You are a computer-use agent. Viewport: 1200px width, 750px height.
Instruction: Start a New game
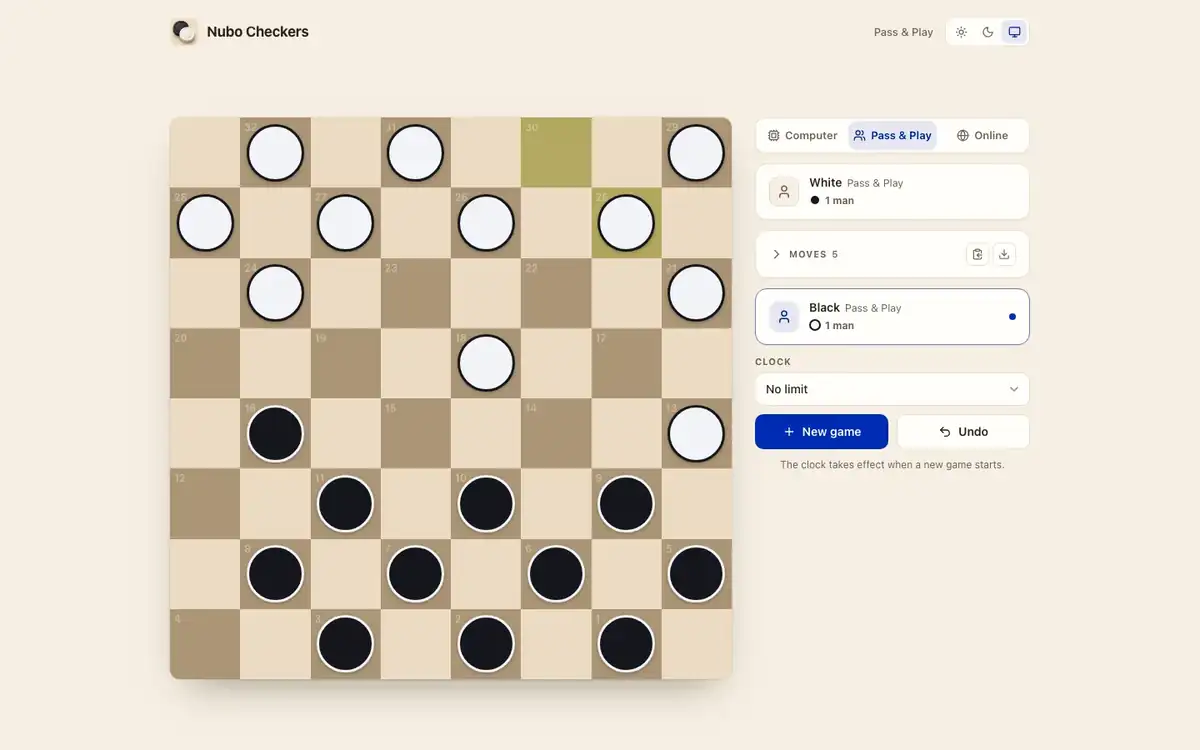click(x=821, y=432)
